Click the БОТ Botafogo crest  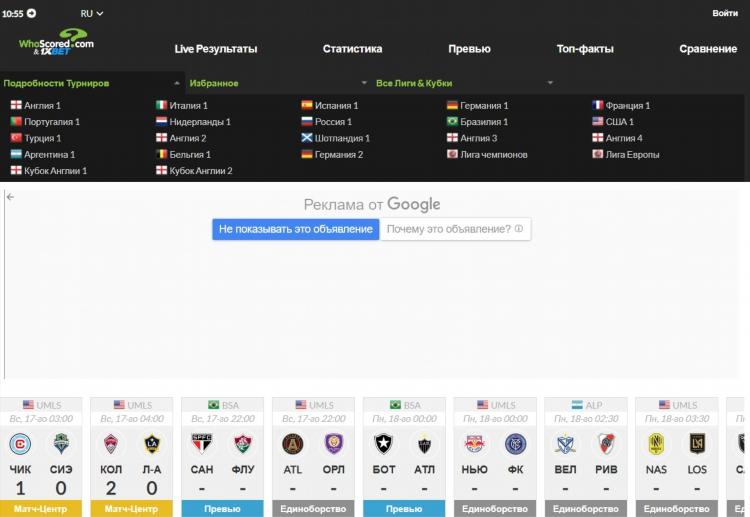pyautogui.click(x=384, y=444)
